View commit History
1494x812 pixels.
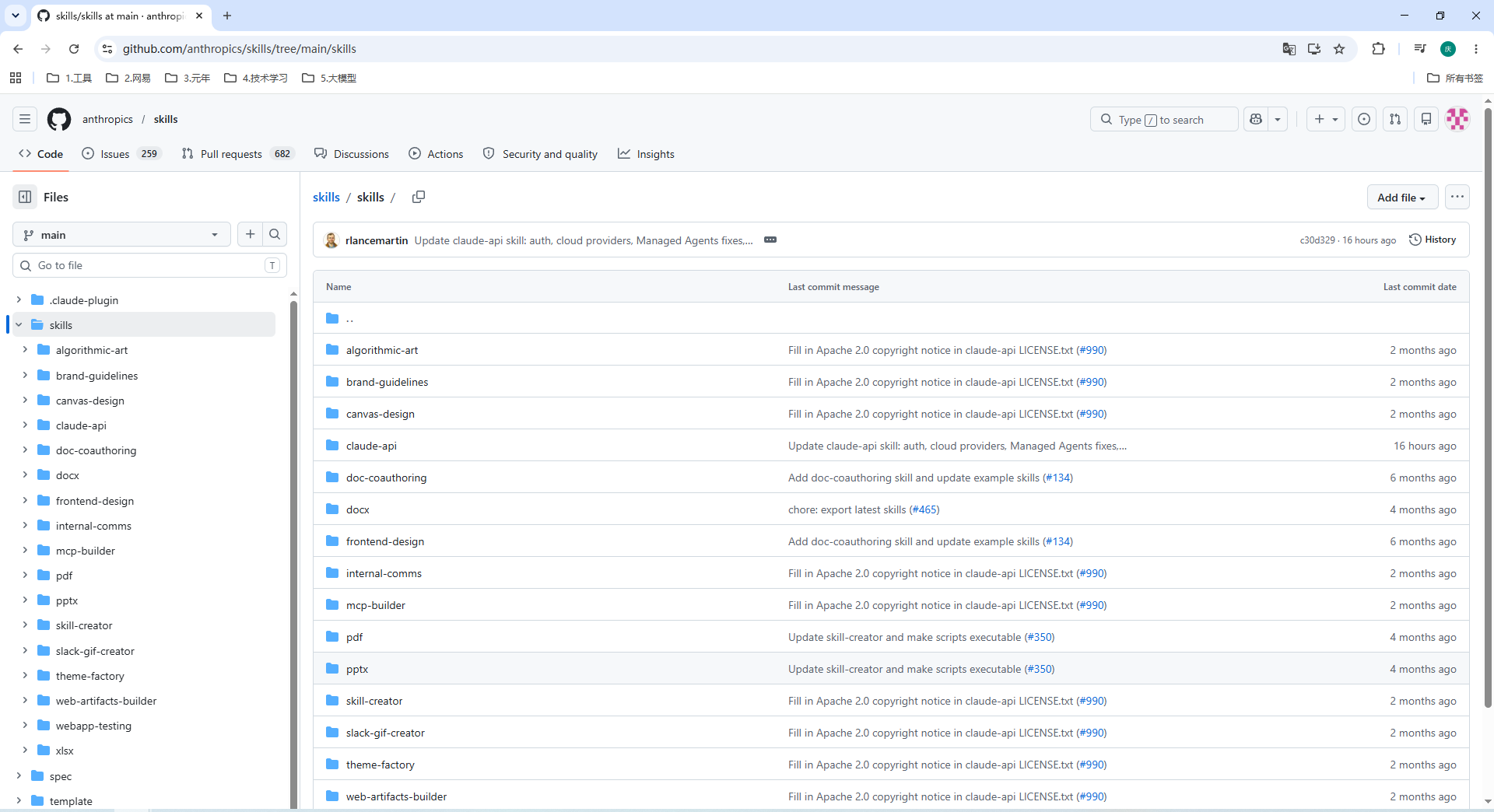[x=1433, y=240]
